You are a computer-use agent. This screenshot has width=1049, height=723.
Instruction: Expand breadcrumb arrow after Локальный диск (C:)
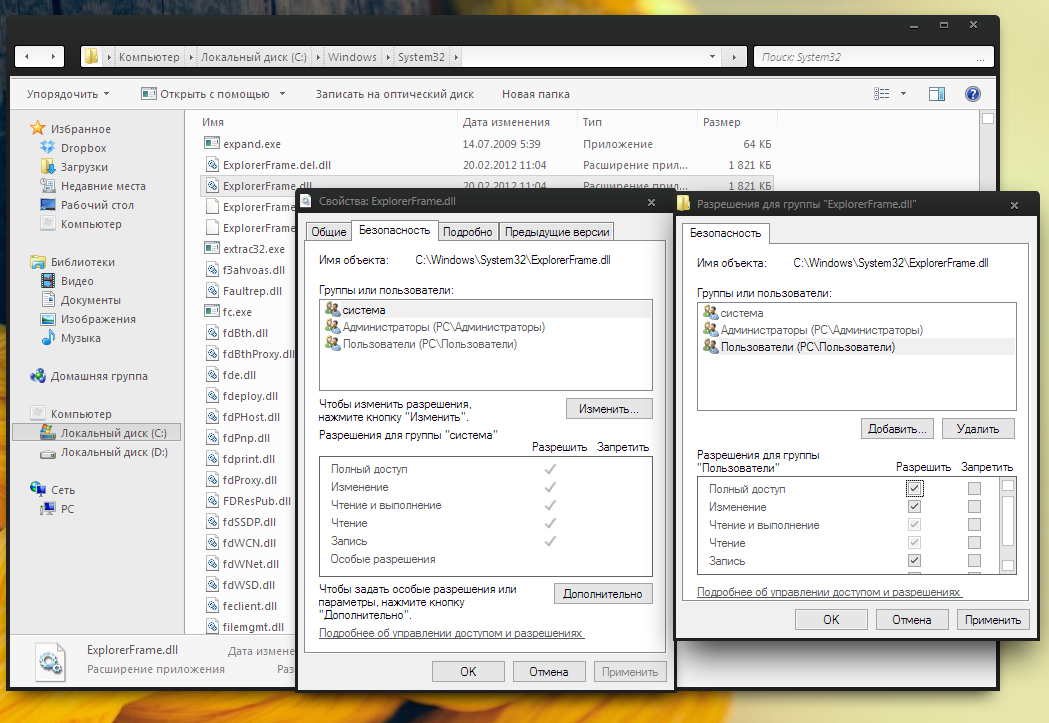coord(318,57)
